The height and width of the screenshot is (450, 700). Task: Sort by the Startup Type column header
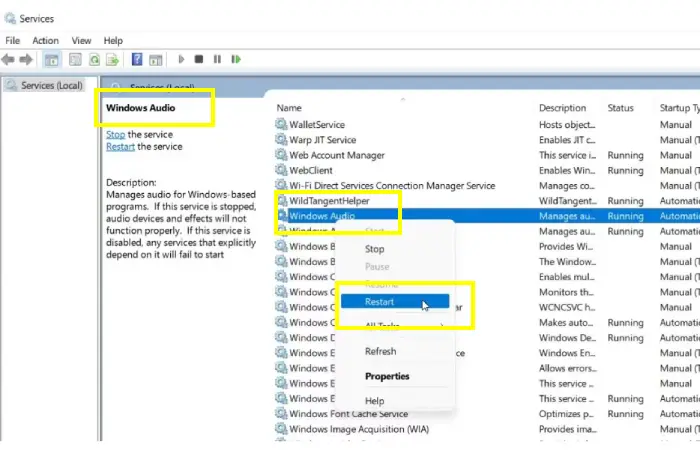(679, 108)
